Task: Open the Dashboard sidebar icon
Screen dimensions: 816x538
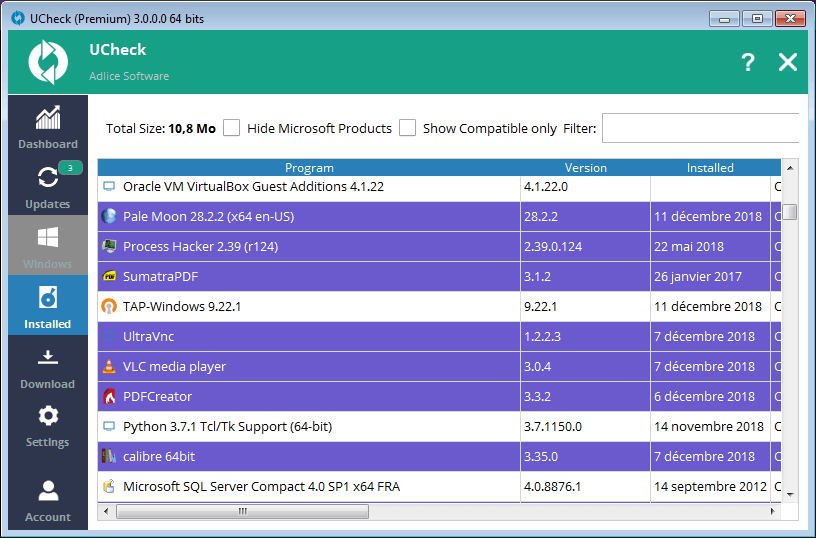Action: click(47, 118)
